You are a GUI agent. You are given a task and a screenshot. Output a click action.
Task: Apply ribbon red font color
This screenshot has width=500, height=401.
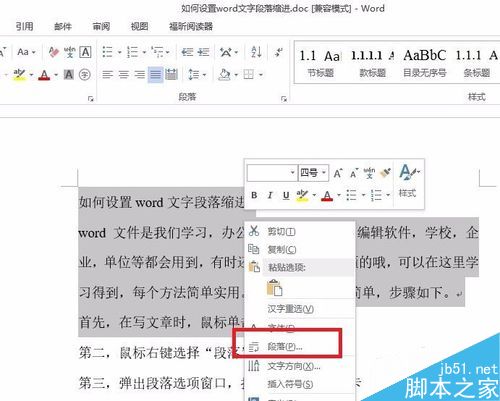[x=44, y=75]
